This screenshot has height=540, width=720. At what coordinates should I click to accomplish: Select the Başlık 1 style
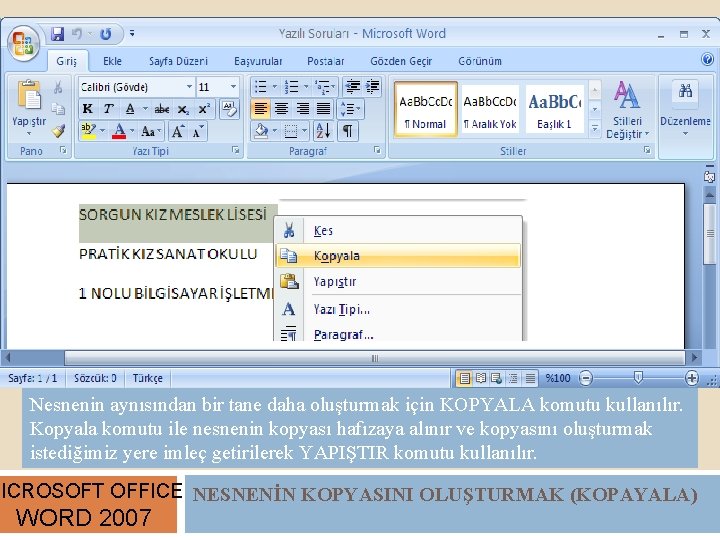pos(555,109)
